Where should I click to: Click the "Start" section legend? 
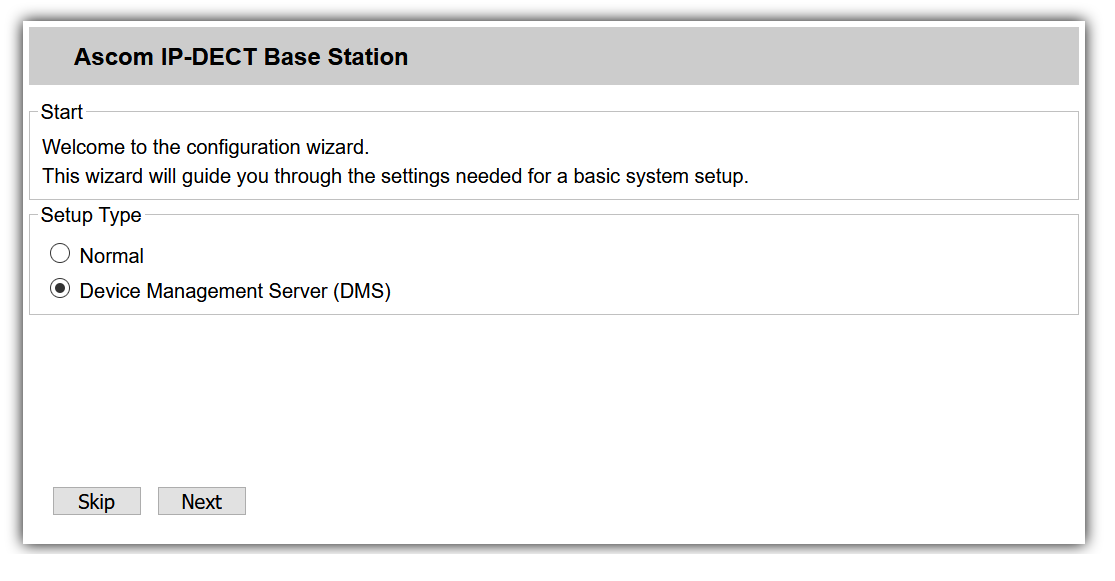[x=62, y=112]
